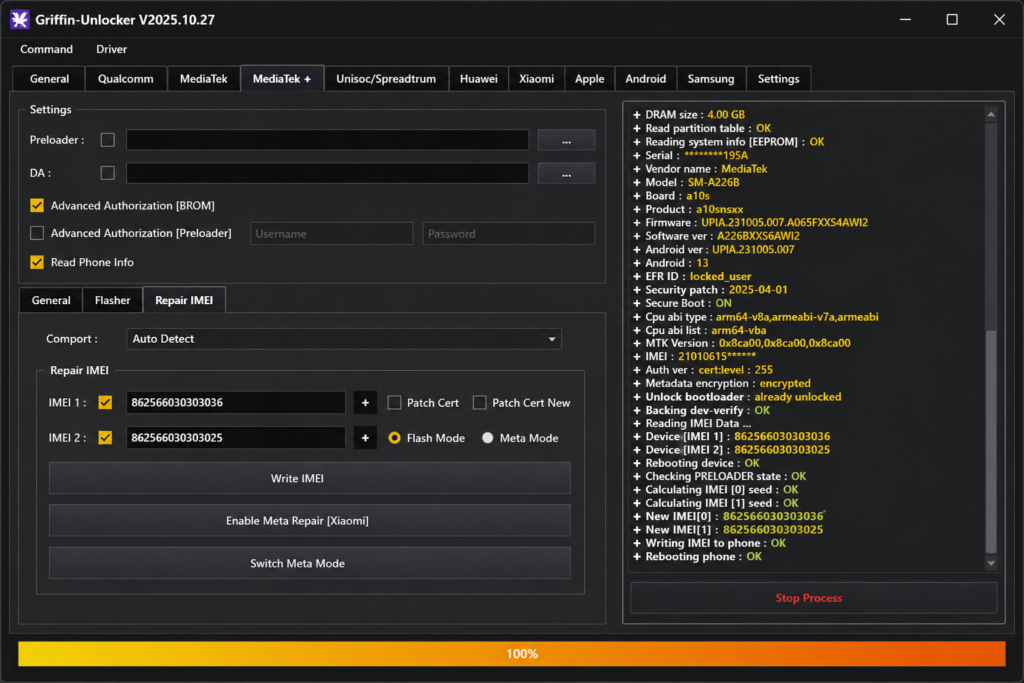This screenshot has height=683, width=1024.
Task: Uncheck Advanced Authorization [BROM]
Action: [x=37, y=206]
